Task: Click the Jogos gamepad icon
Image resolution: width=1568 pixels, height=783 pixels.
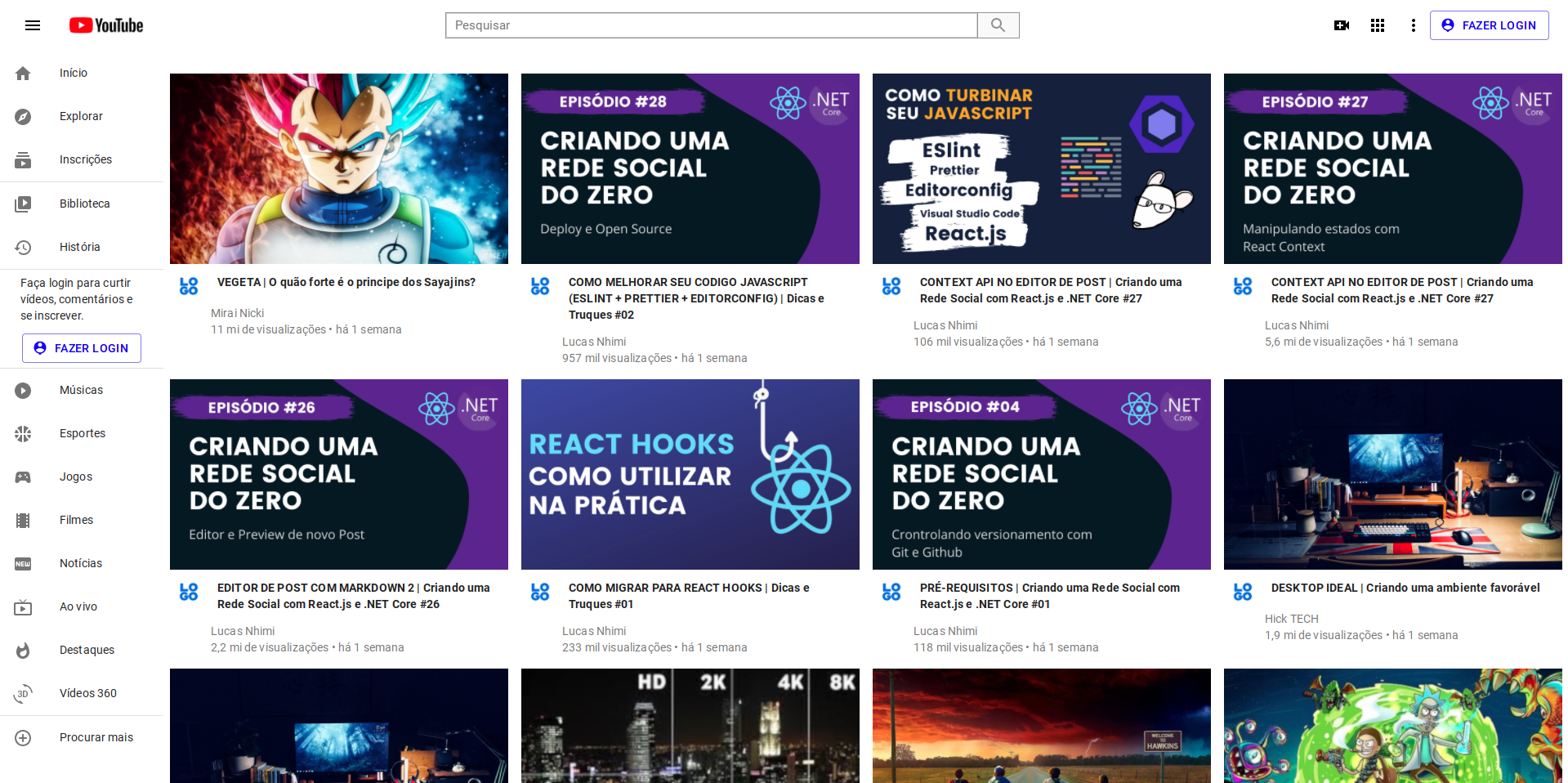Action: coord(23,477)
